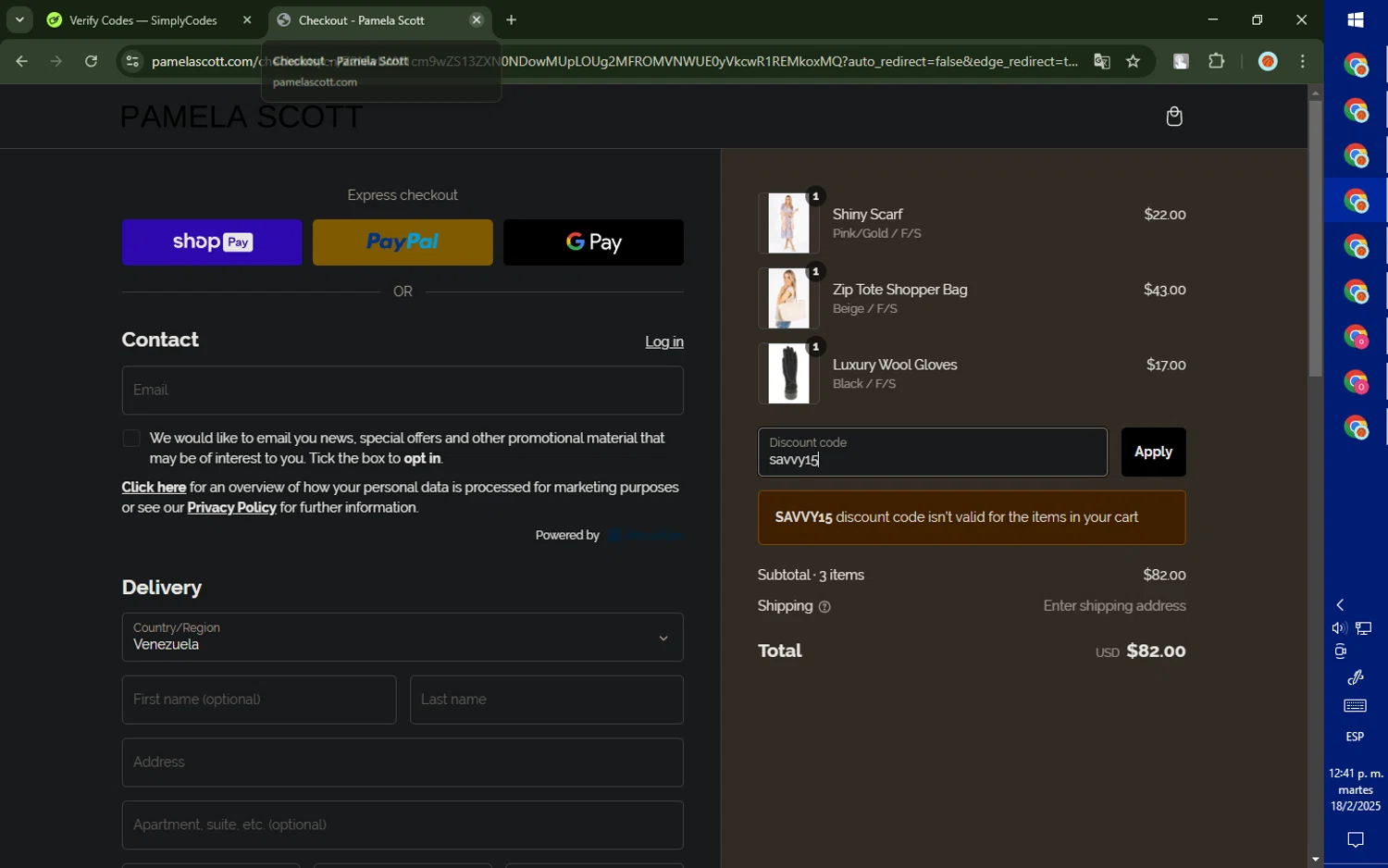Open site information icon in address bar
The height and width of the screenshot is (868, 1388).
[132, 61]
